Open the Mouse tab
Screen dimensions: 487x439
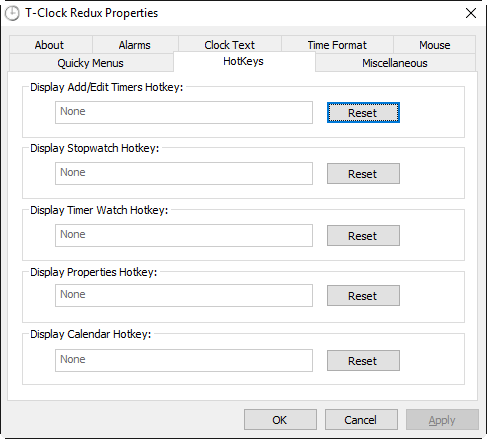tap(434, 45)
